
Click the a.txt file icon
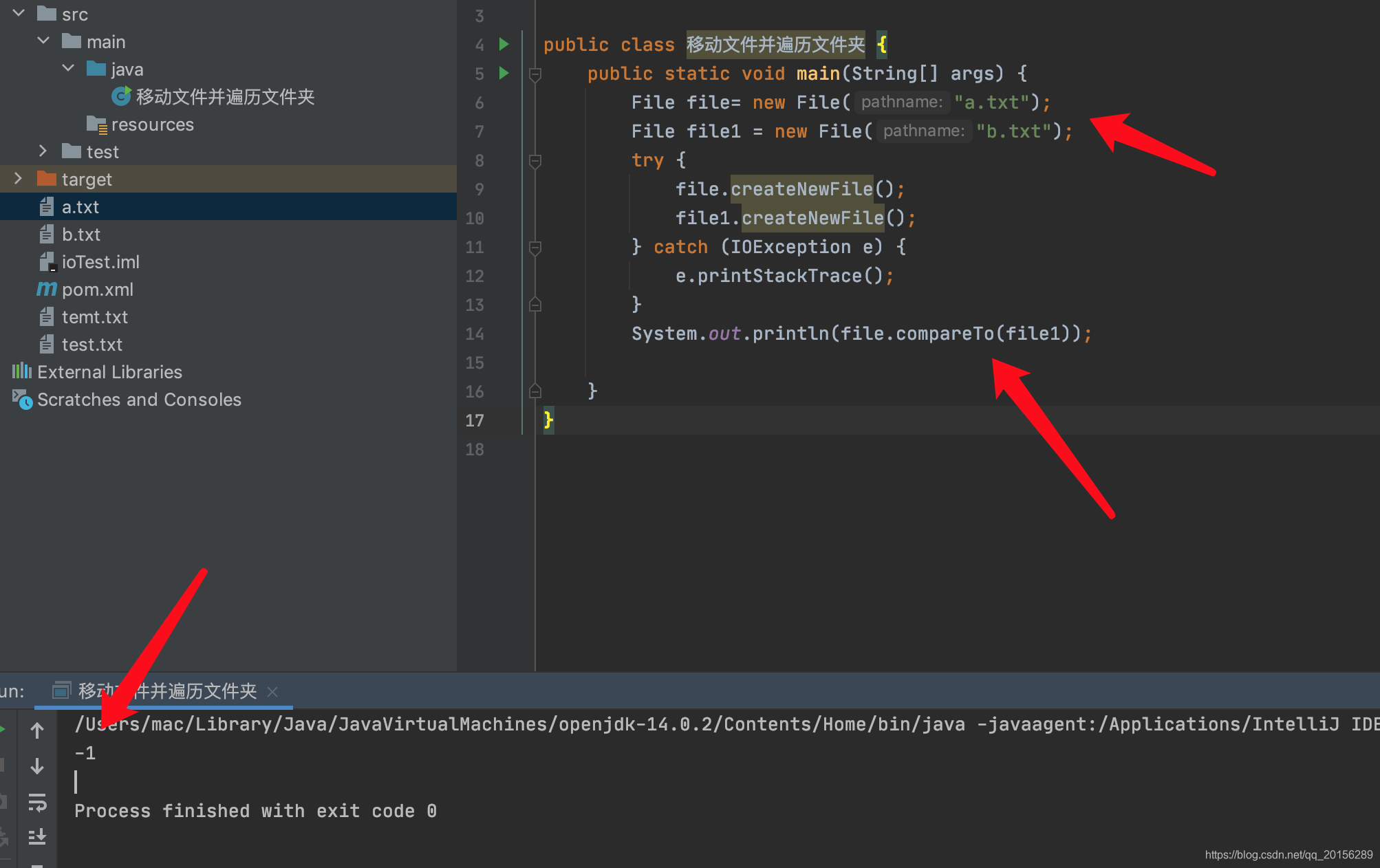[46, 206]
